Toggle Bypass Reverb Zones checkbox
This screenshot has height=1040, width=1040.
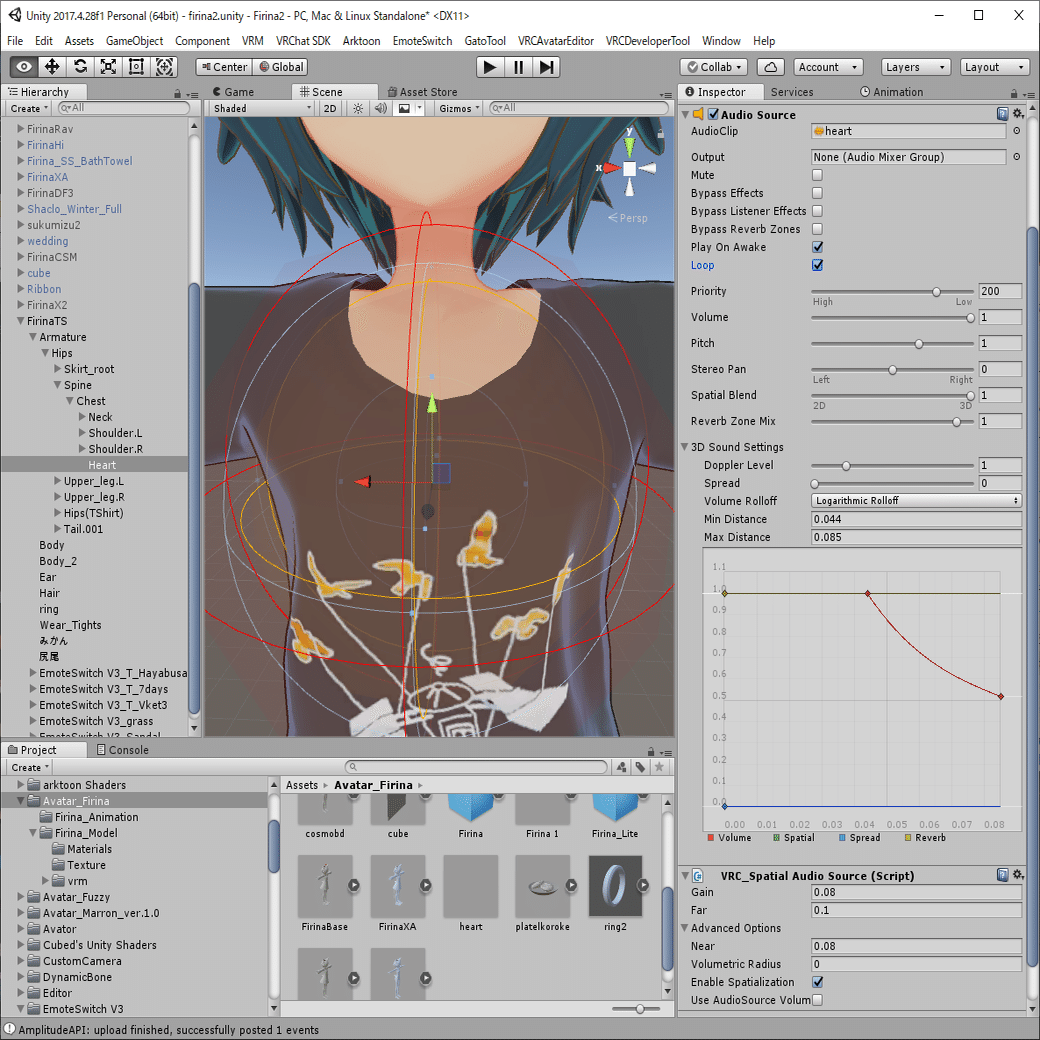tap(817, 229)
